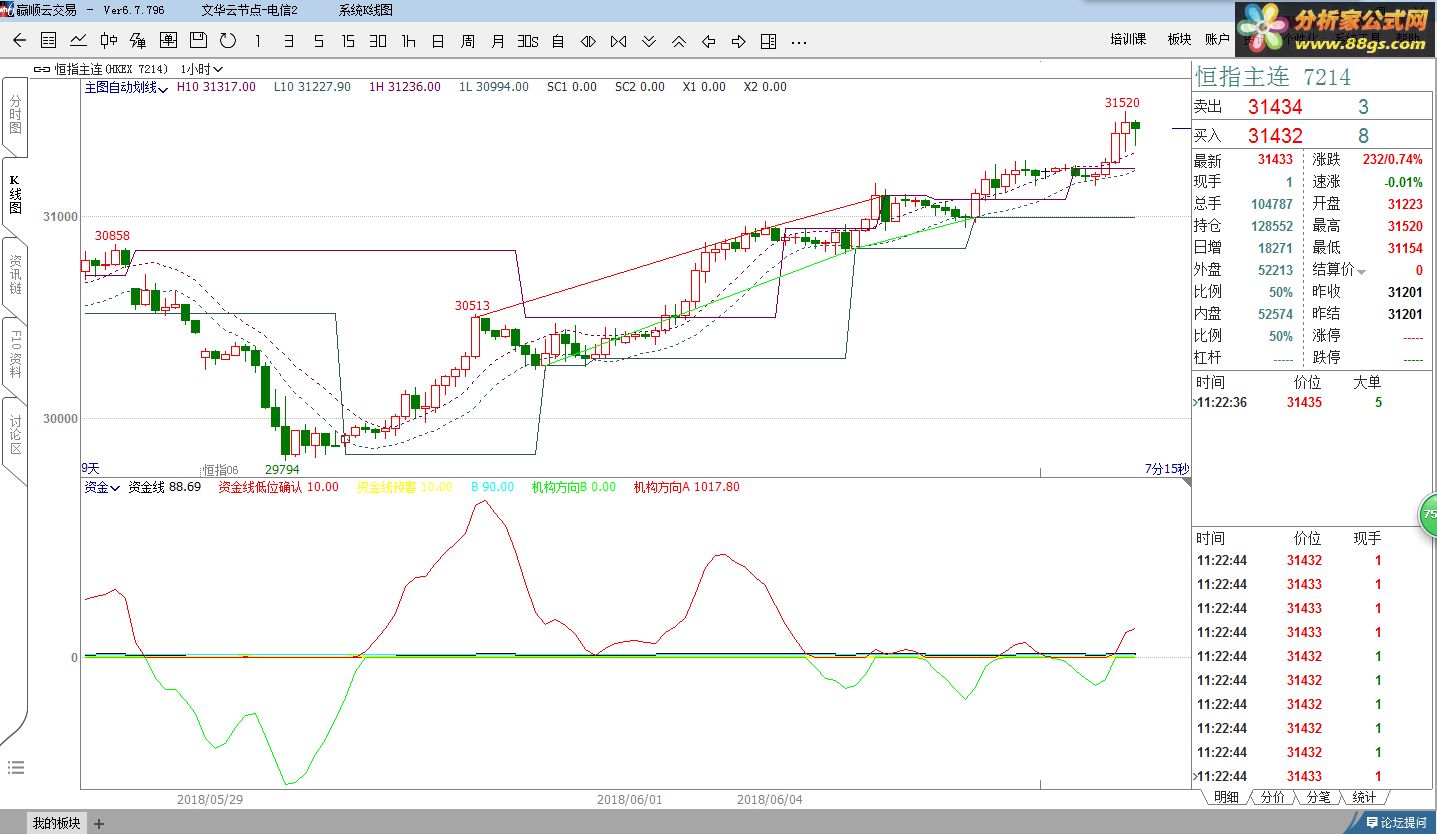Click the 最新 value 31433
The width and height of the screenshot is (1437, 834).
coord(1275,160)
